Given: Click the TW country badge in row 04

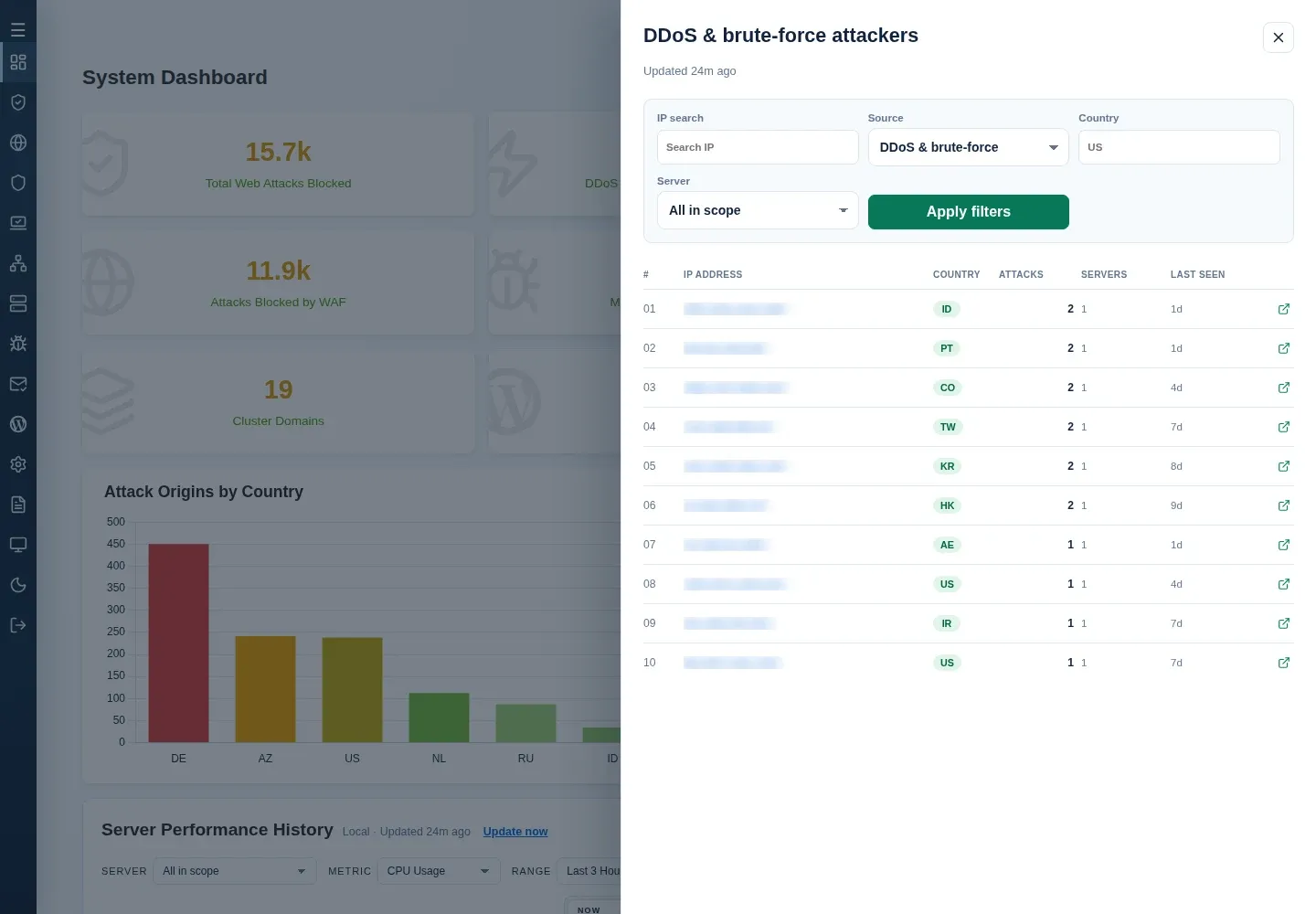Looking at the screenshot, I should pos(948,427).
